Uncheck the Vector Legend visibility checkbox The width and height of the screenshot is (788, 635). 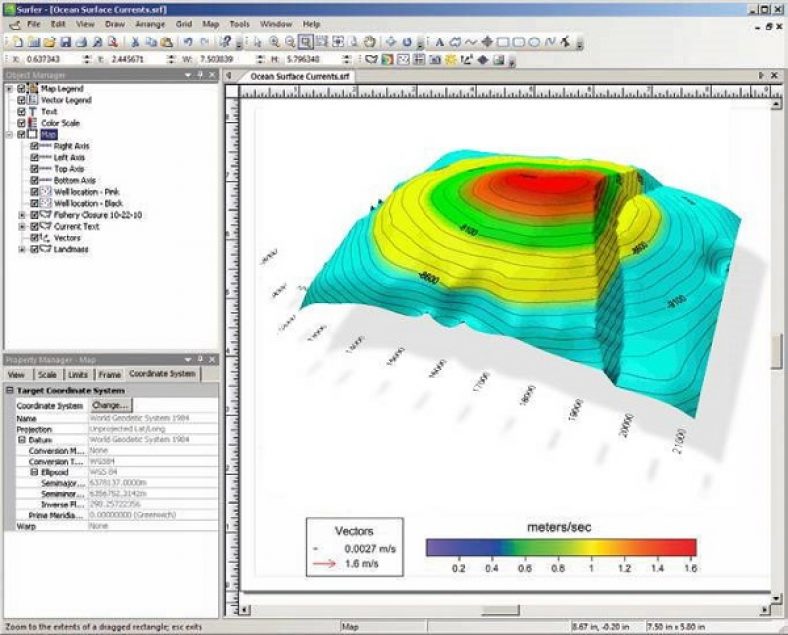[21, 100]
